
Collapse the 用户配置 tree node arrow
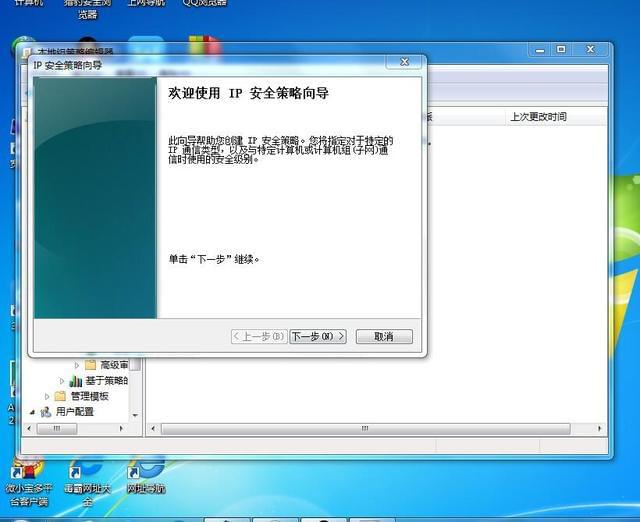[x=32, y=412]
